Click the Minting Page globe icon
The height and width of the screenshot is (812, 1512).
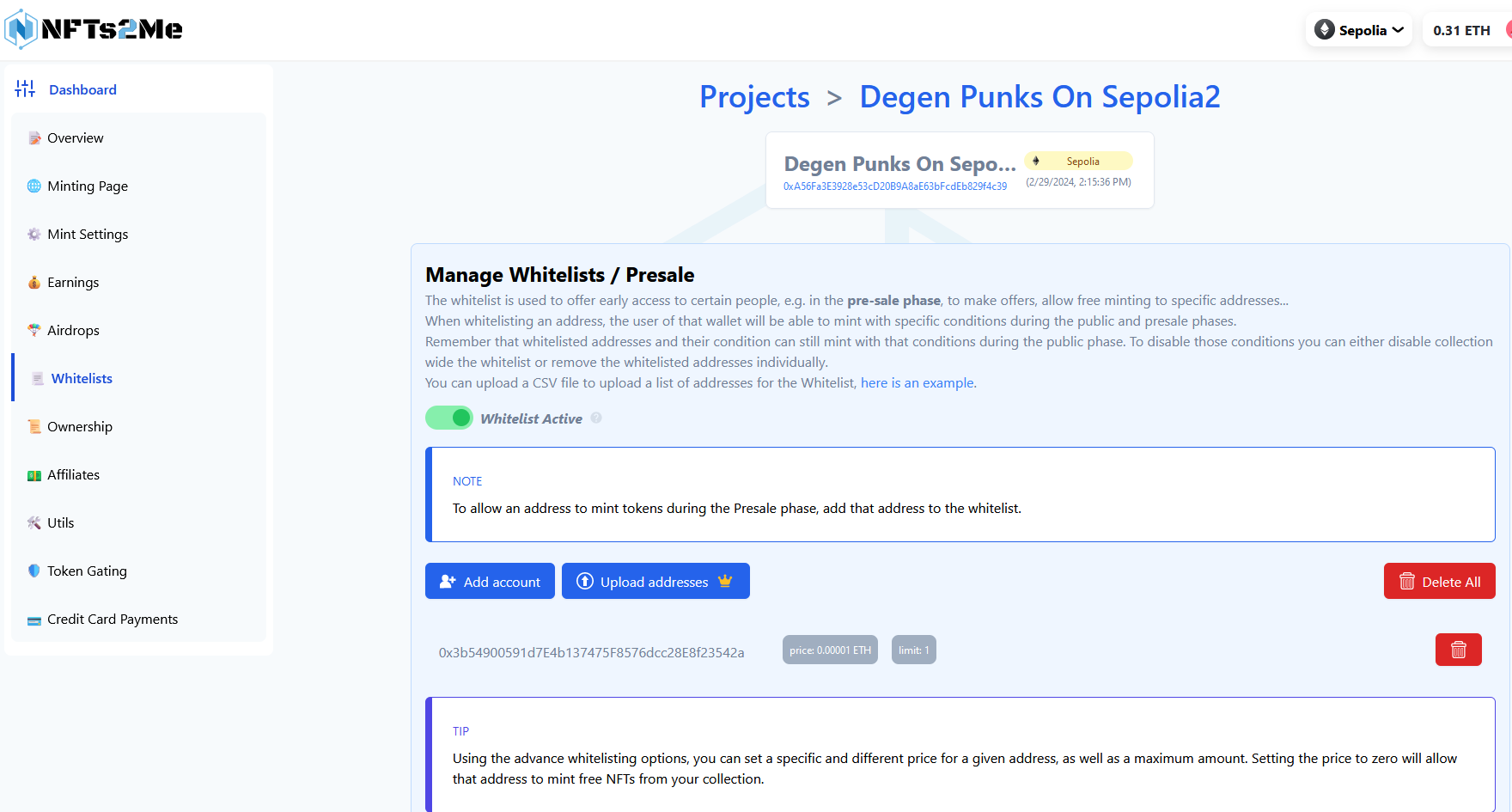[34, 186]
